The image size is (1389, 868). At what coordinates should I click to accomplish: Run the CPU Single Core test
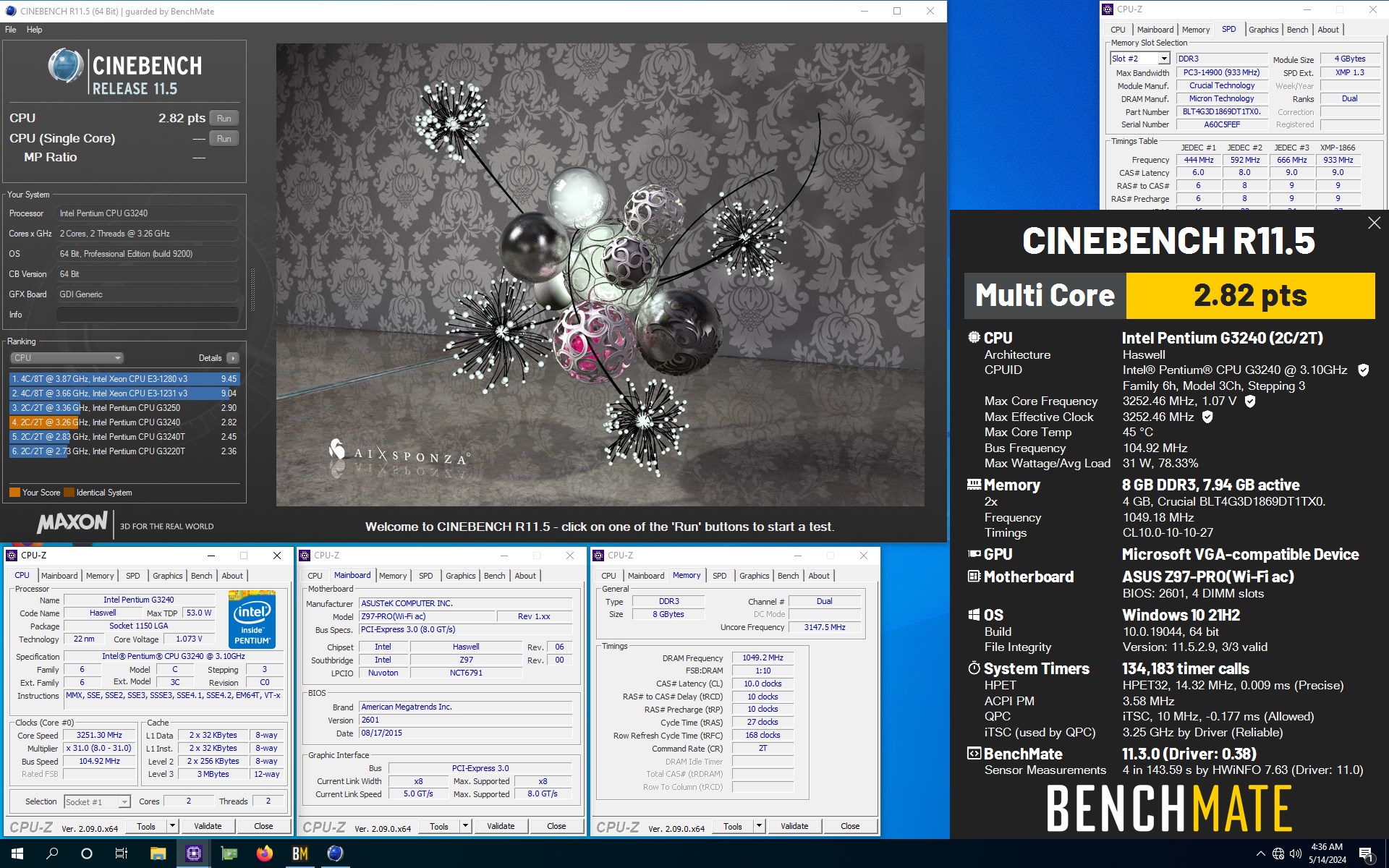pyautogui.click(x=224, y=138)
